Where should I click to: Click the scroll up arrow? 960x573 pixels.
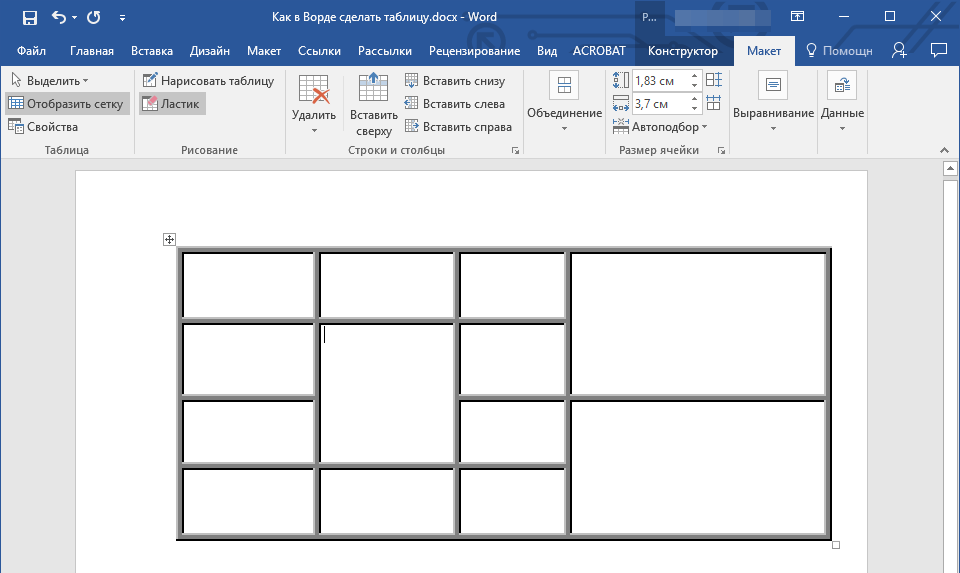point(950,168)
